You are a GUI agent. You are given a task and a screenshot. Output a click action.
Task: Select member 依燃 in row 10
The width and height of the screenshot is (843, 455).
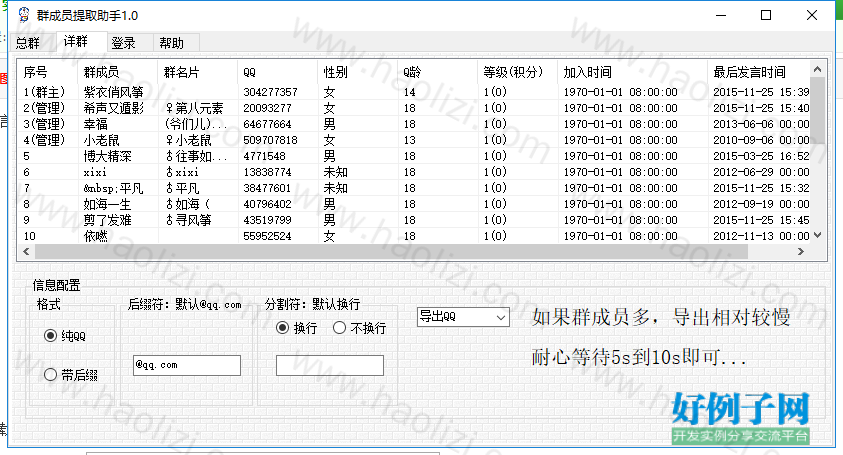pyautogui.click(x=96, y=236)
